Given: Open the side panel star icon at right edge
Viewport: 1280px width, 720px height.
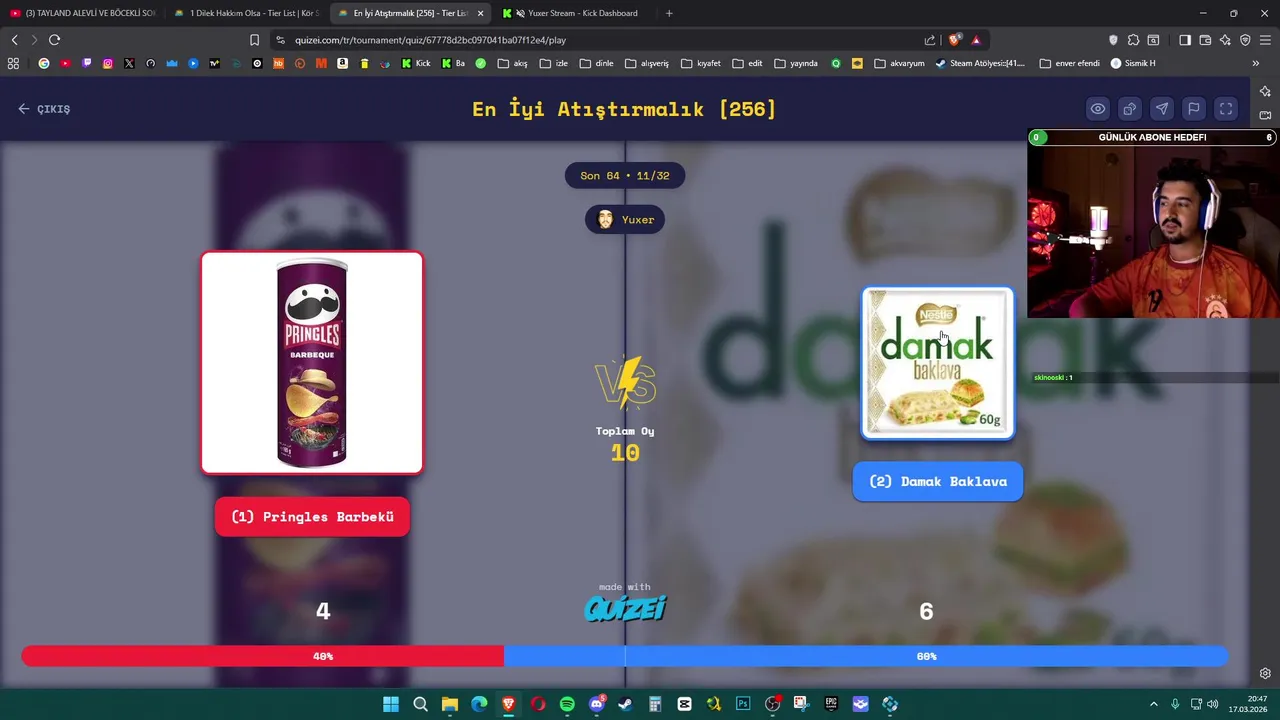Looking at the screenshot, I should point(1265,91).
